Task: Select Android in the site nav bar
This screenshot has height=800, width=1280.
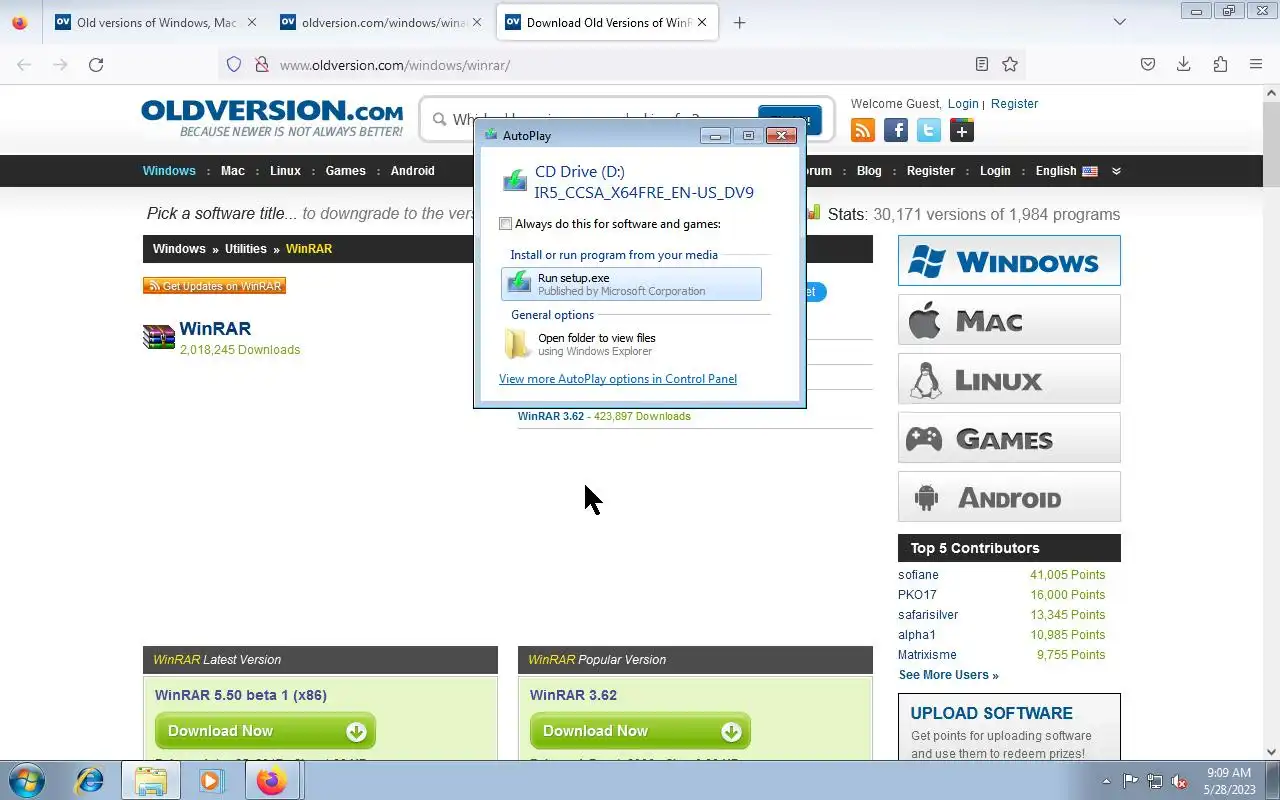Action: pyautogui.click(x=413, y=171)
